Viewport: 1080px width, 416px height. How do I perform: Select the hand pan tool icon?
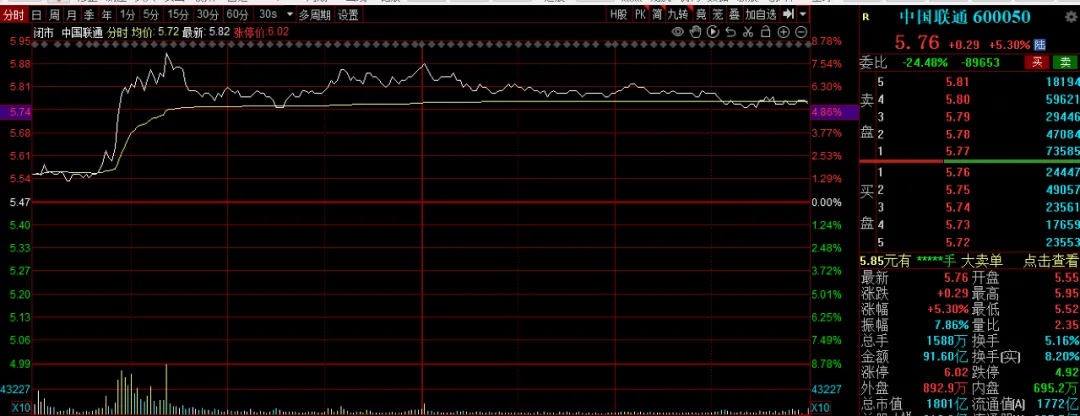(696, 32)
